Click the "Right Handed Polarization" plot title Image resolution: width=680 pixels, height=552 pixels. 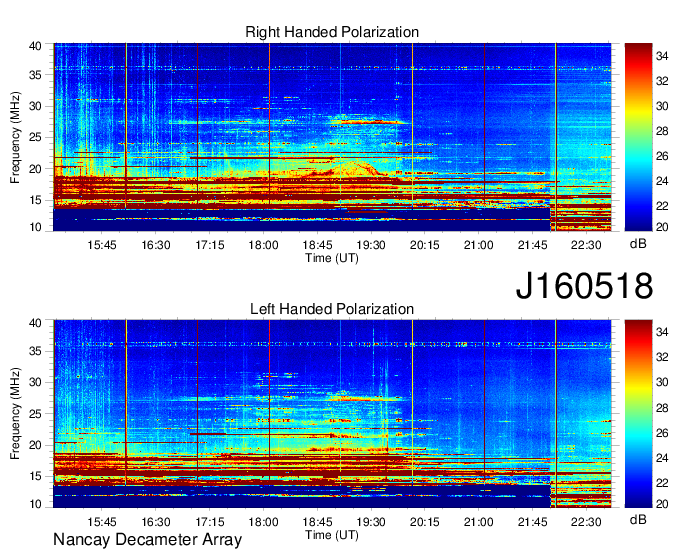pyautogui.click(x=332, y=32)
